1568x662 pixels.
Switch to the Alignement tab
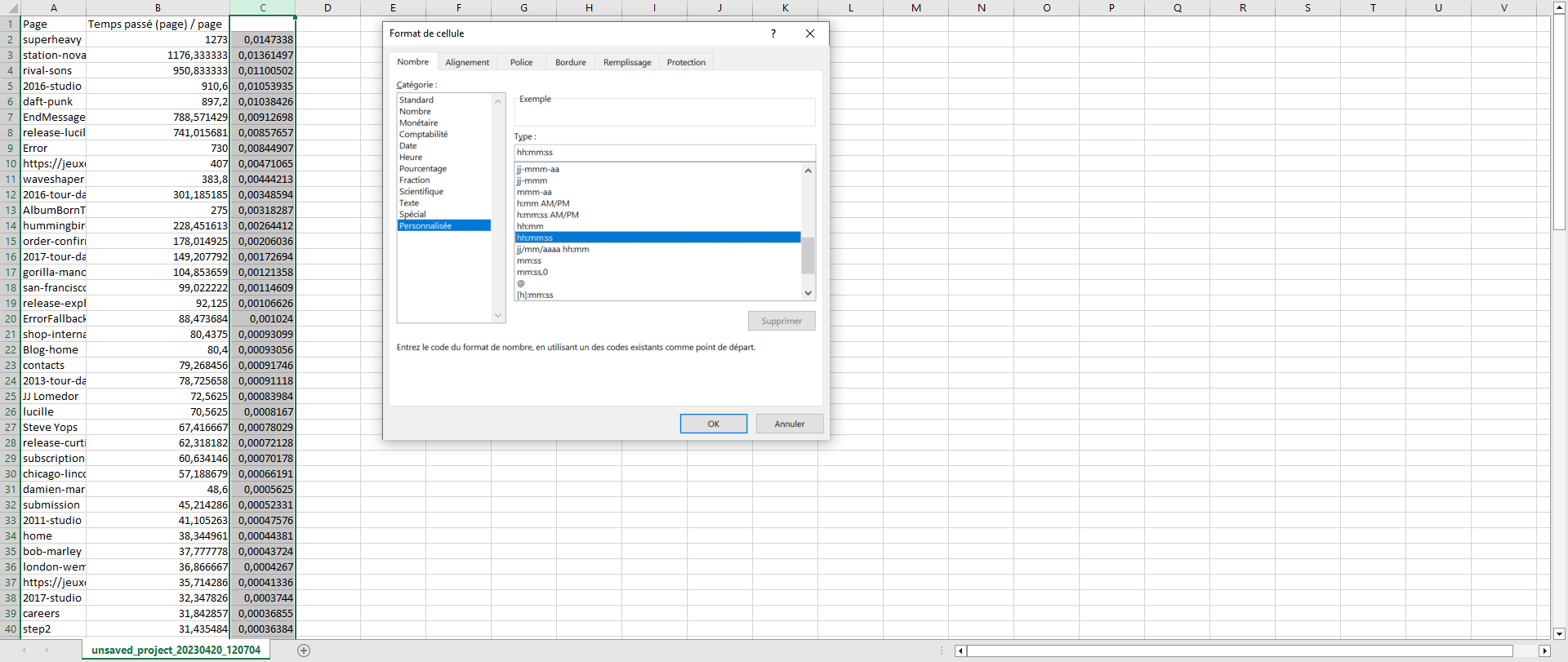467,63
